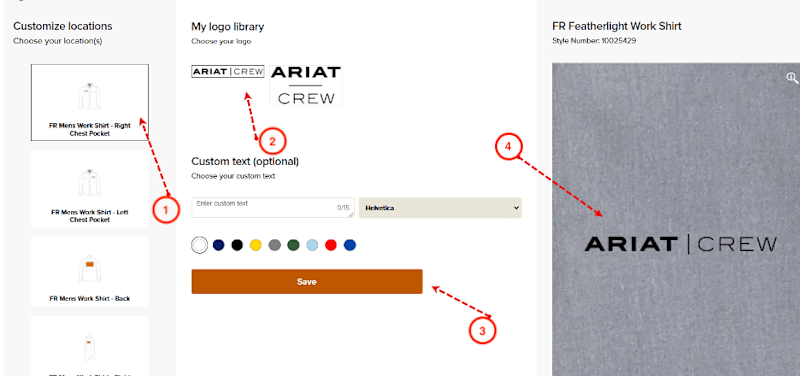Click the "My logo library" heading
This screenshot has width=800, height=376.
coord(228,26)
